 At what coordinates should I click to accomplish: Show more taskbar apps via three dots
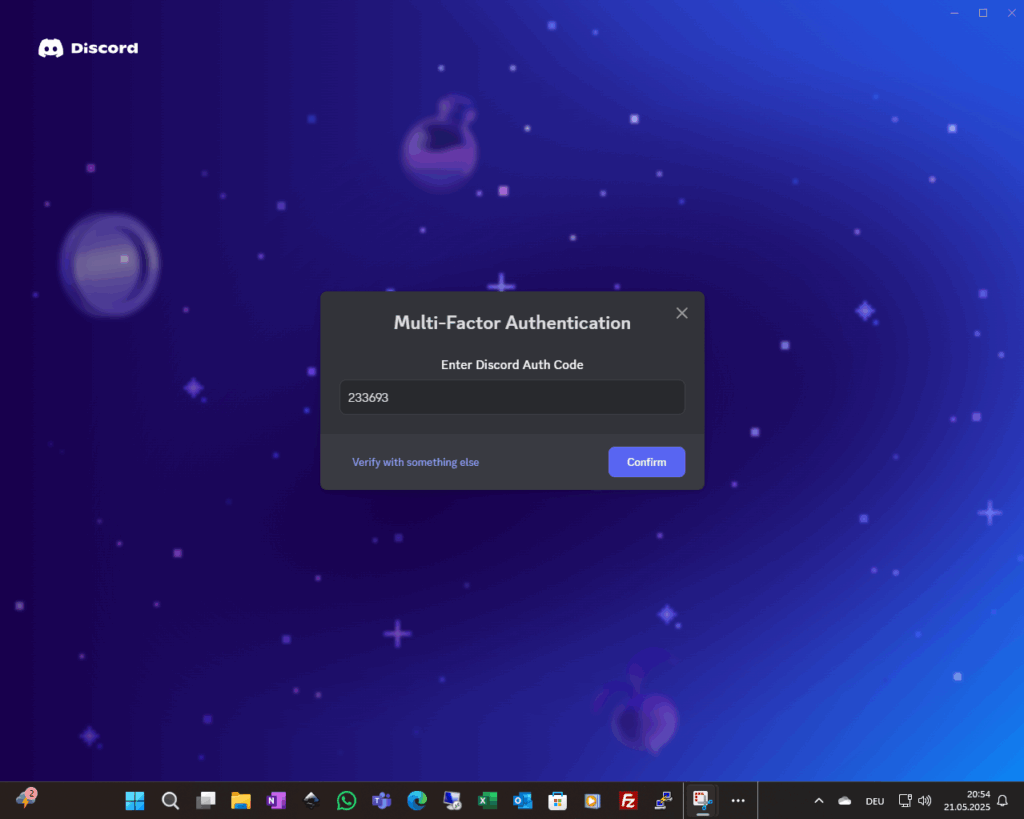click(738, 800)
